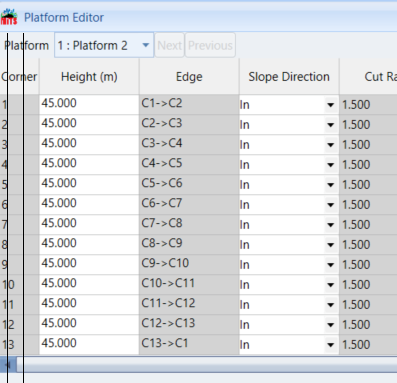This screenshot has width=397, height=383.
Task: Click the cut ratio 1.500 in C5->C6 row
Action: tap(368, 185)
